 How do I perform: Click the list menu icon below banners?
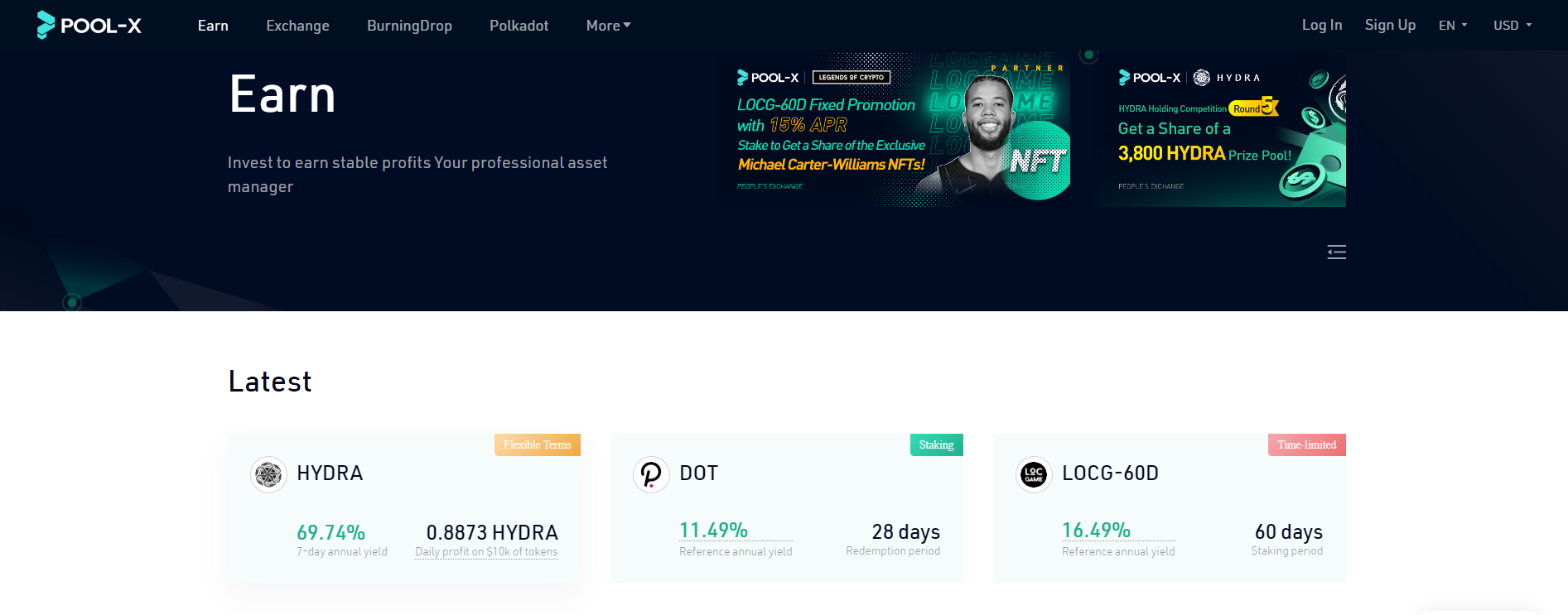[1336, 252]
